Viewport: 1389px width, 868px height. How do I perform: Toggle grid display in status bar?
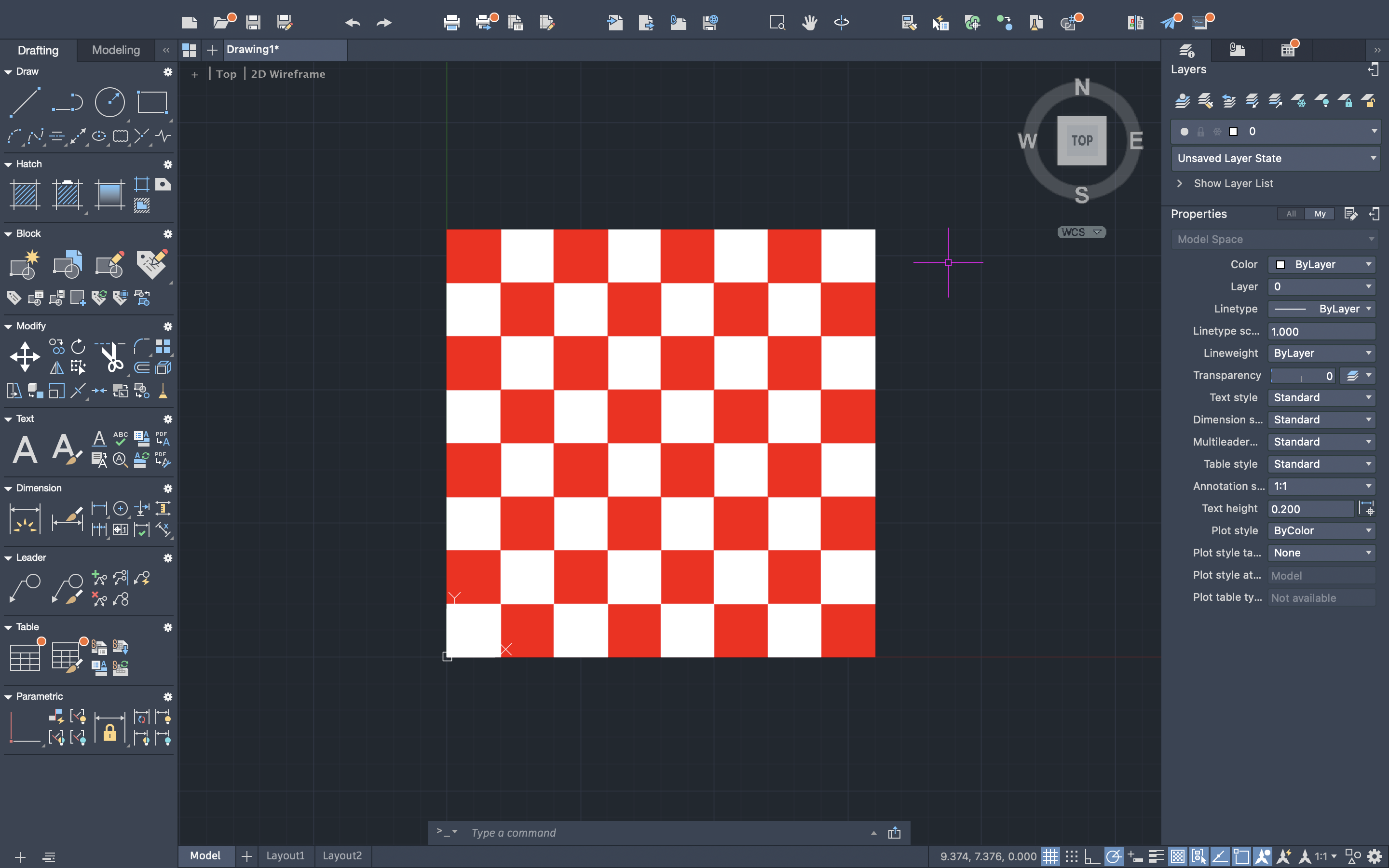[x=1050, y=856]
